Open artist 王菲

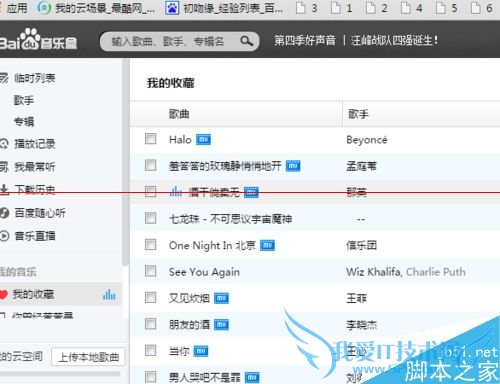pyautogui.click(x=356, y=298)
